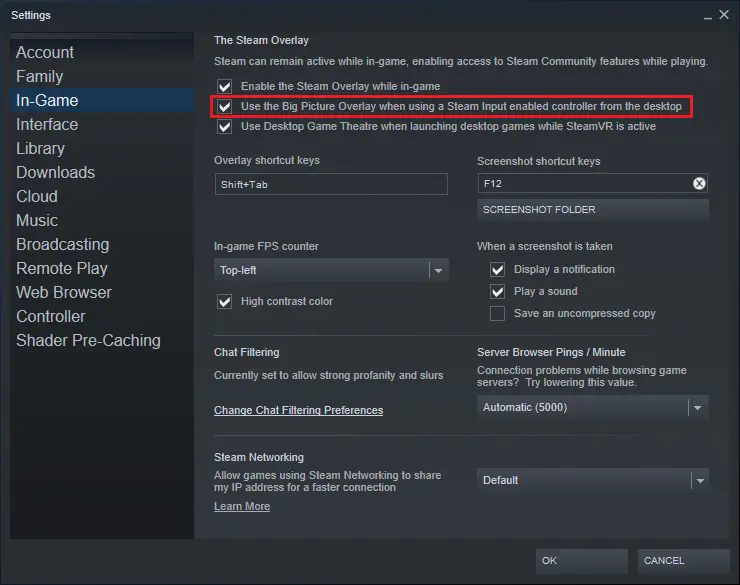Viewport: 740px width, 585px height.
Task: Open the Shader Pre-Caching settings section
Action: click(x=101, y=341)
